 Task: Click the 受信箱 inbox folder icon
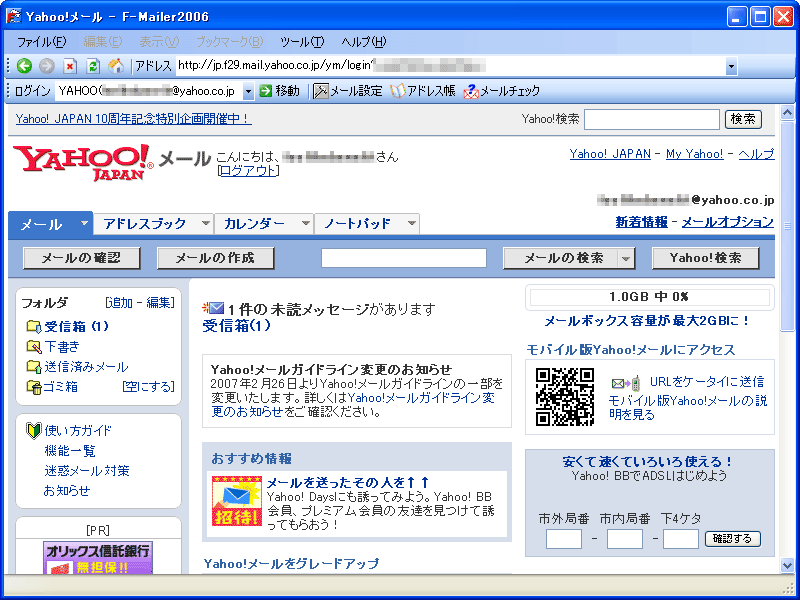[x=34, y=327]
